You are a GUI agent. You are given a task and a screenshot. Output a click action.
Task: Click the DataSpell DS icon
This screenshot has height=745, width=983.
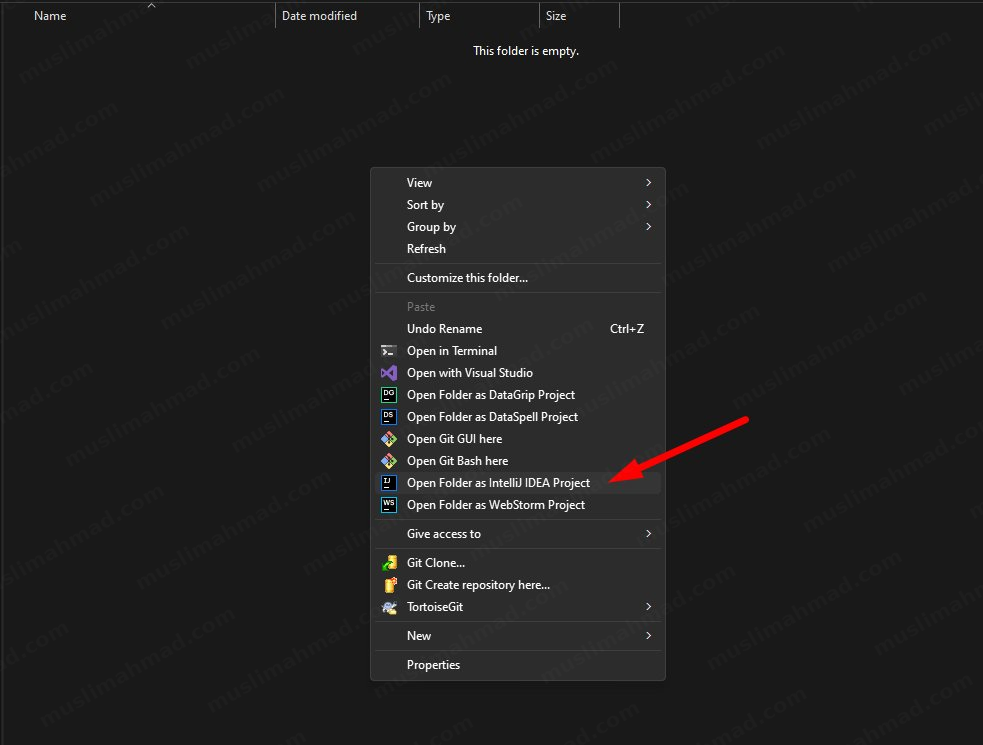point(389,417)
